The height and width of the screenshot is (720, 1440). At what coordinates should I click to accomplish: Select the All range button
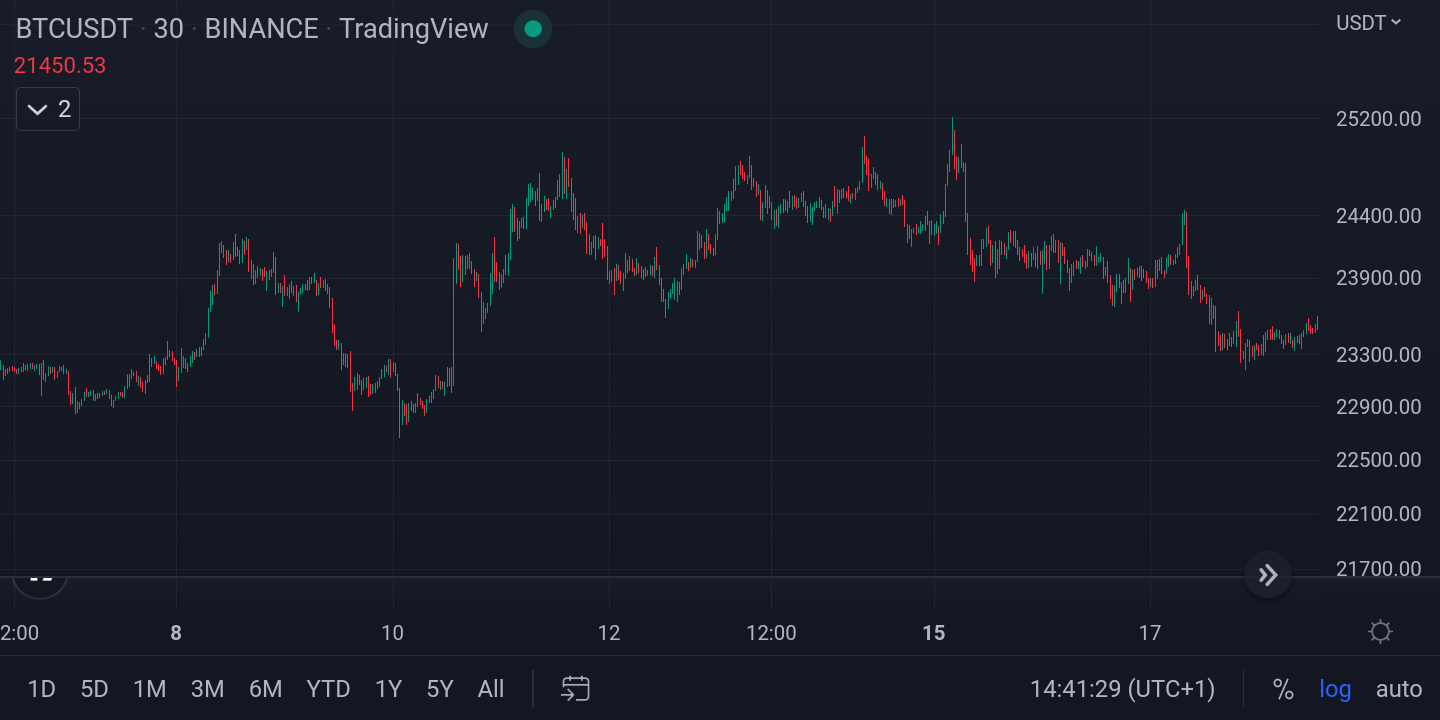[490, 689]
